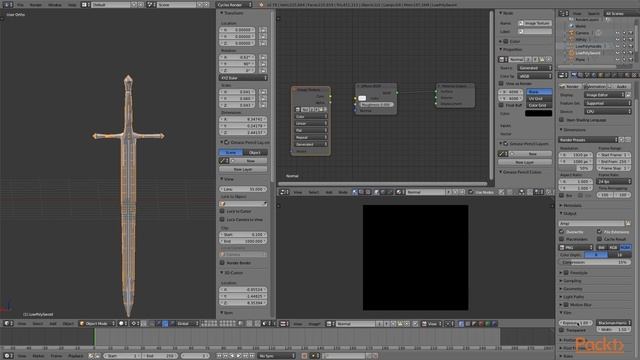Collapse the View panel in sidebar

[x=222, y=179]
